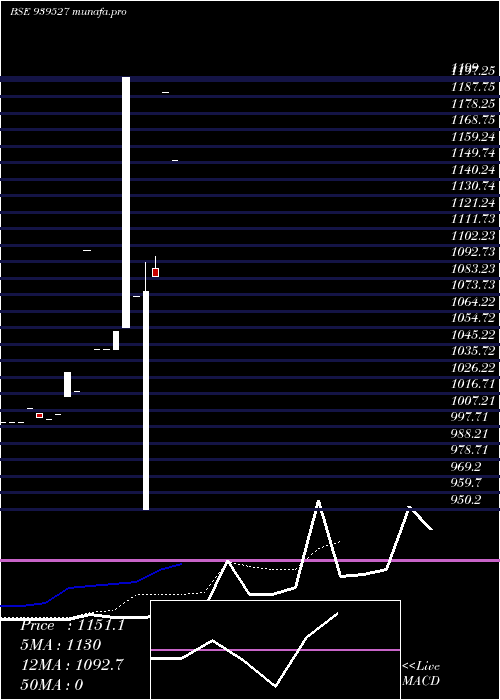The height and width of the screenshot is (700, 500).
Task: Click the <<Live MACD label
Action: click(x=421, y=674)
